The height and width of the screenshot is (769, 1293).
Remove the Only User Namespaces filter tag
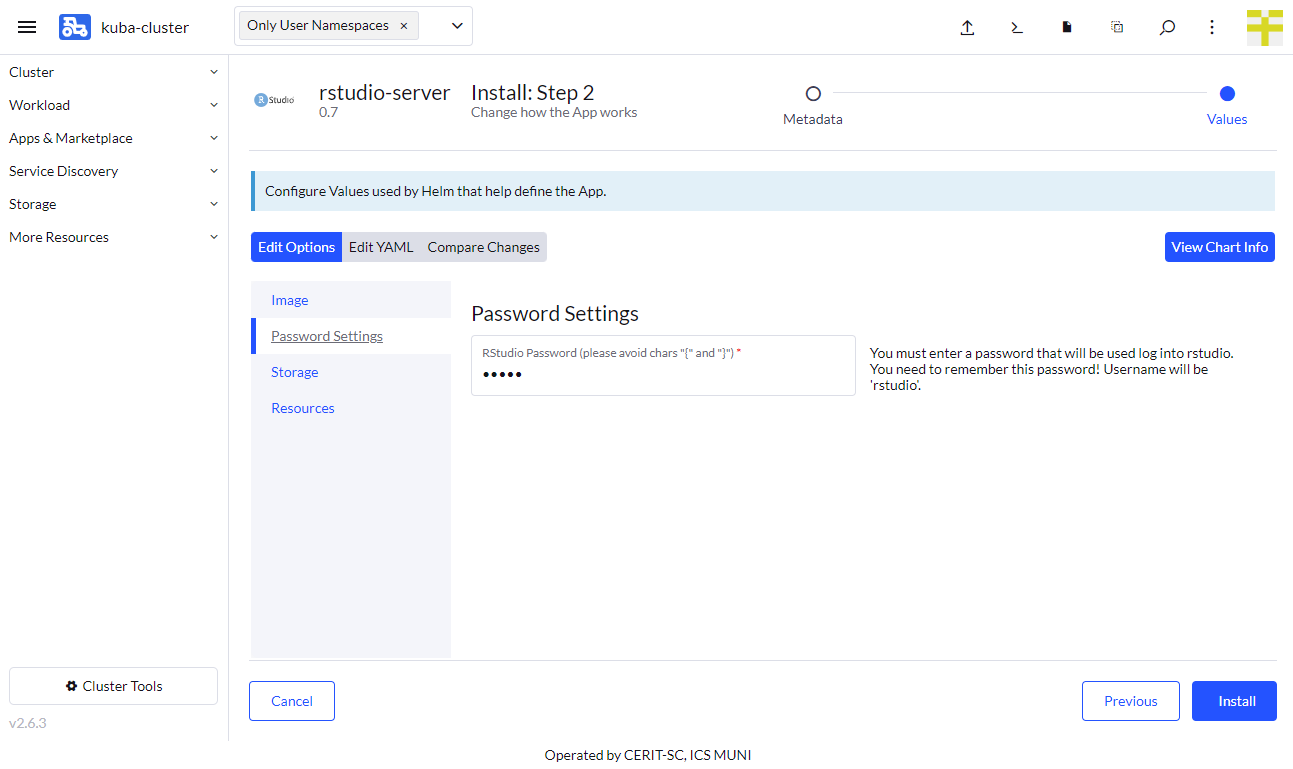[x=404, y=26]
